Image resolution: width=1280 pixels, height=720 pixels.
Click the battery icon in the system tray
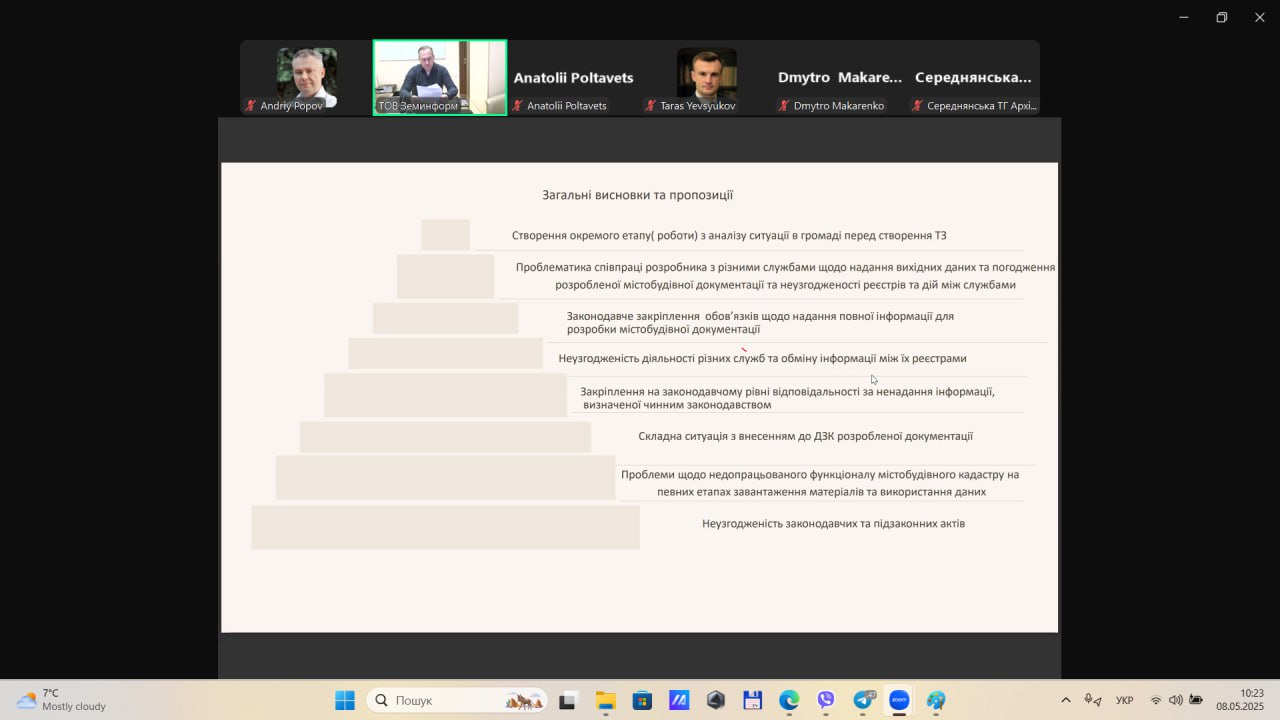click(1195, 700)
